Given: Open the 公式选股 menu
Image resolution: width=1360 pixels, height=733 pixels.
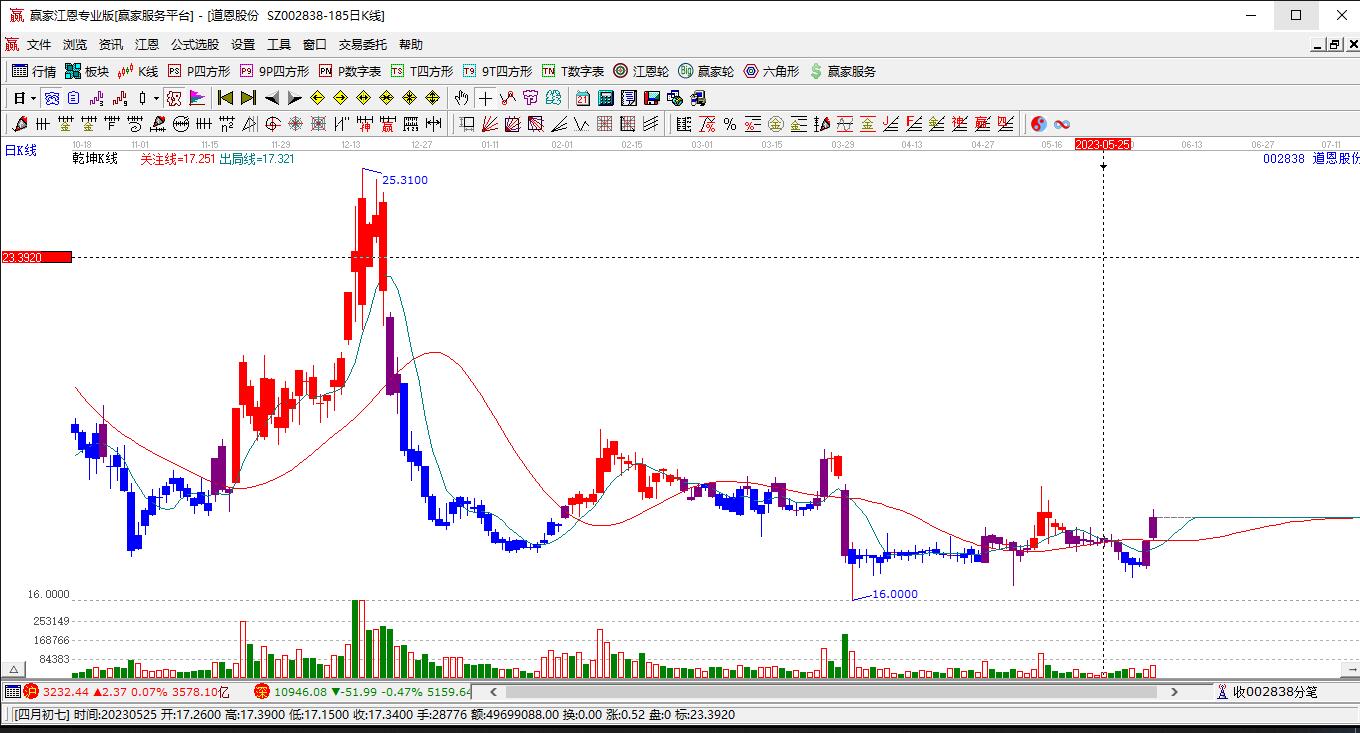Looking at the screenshot, I should [x=195, y=44].
